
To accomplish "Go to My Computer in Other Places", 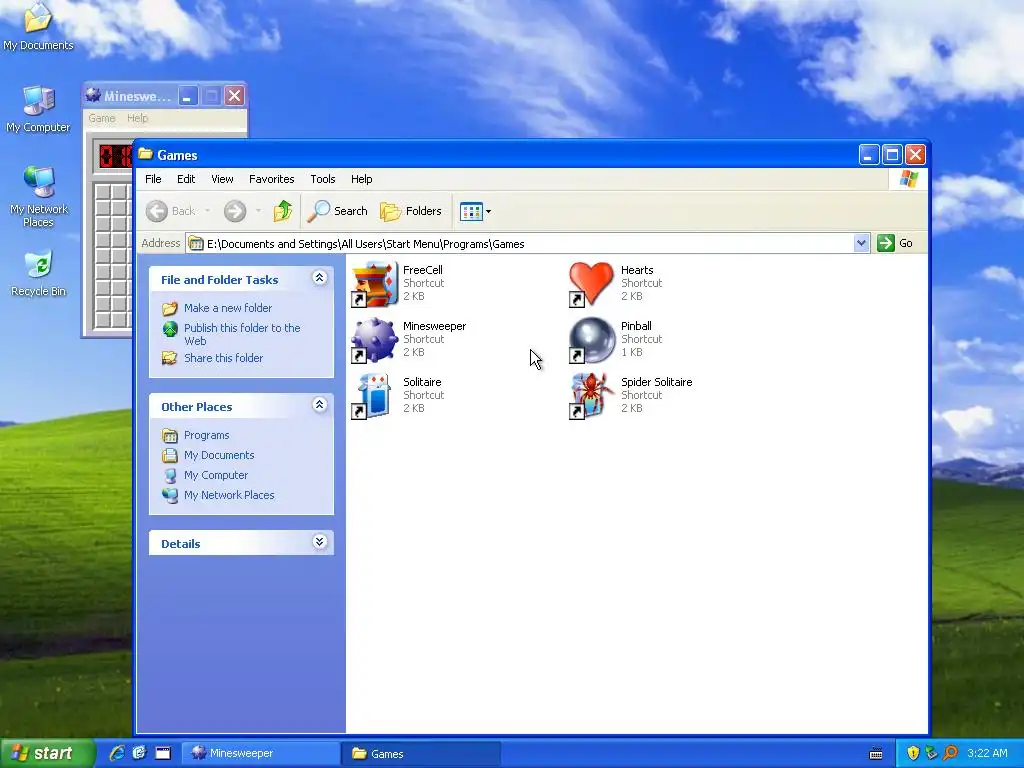I will point(216,475).
